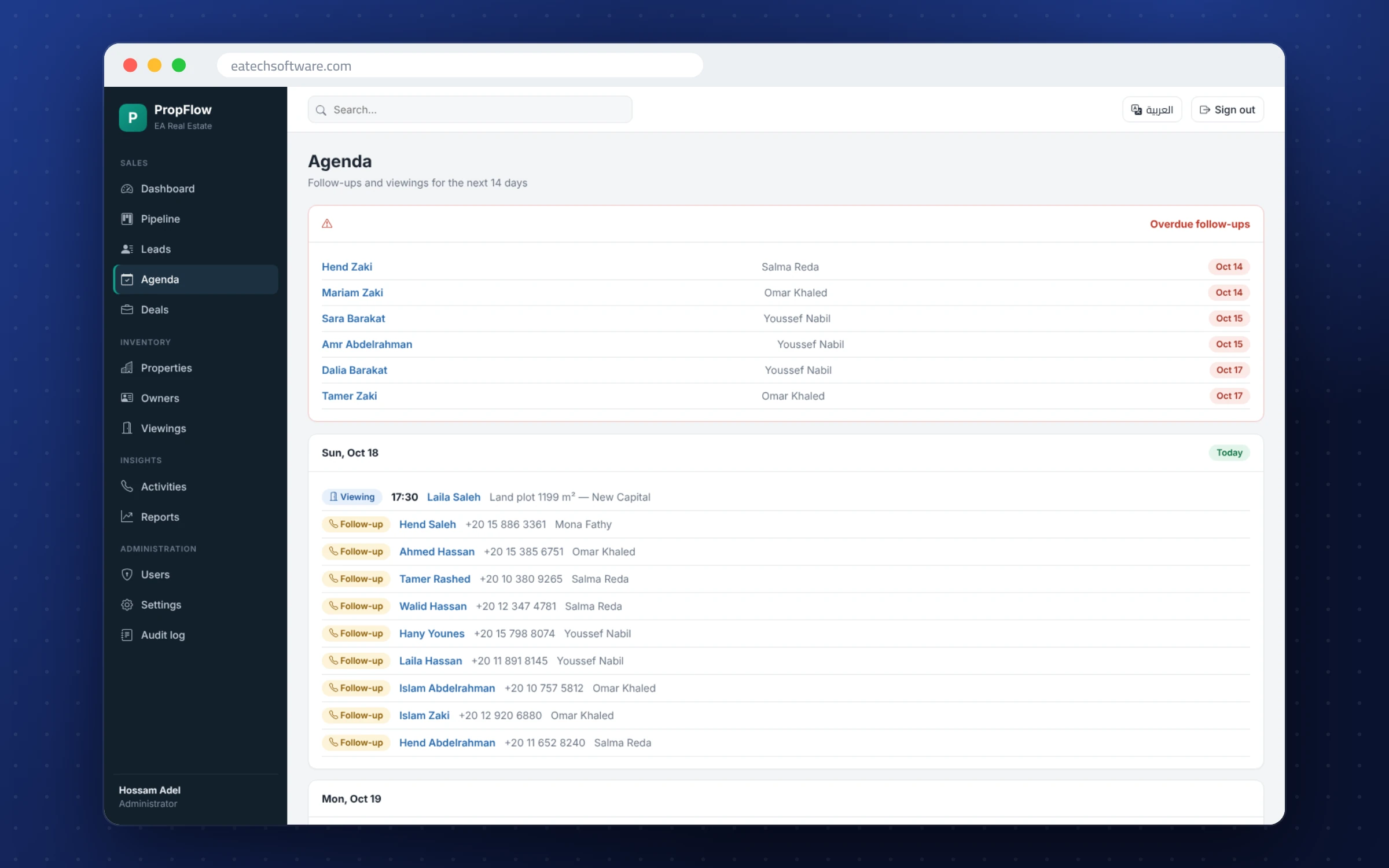
Task: Click the Users shield icon
Action: coord(127,575)
